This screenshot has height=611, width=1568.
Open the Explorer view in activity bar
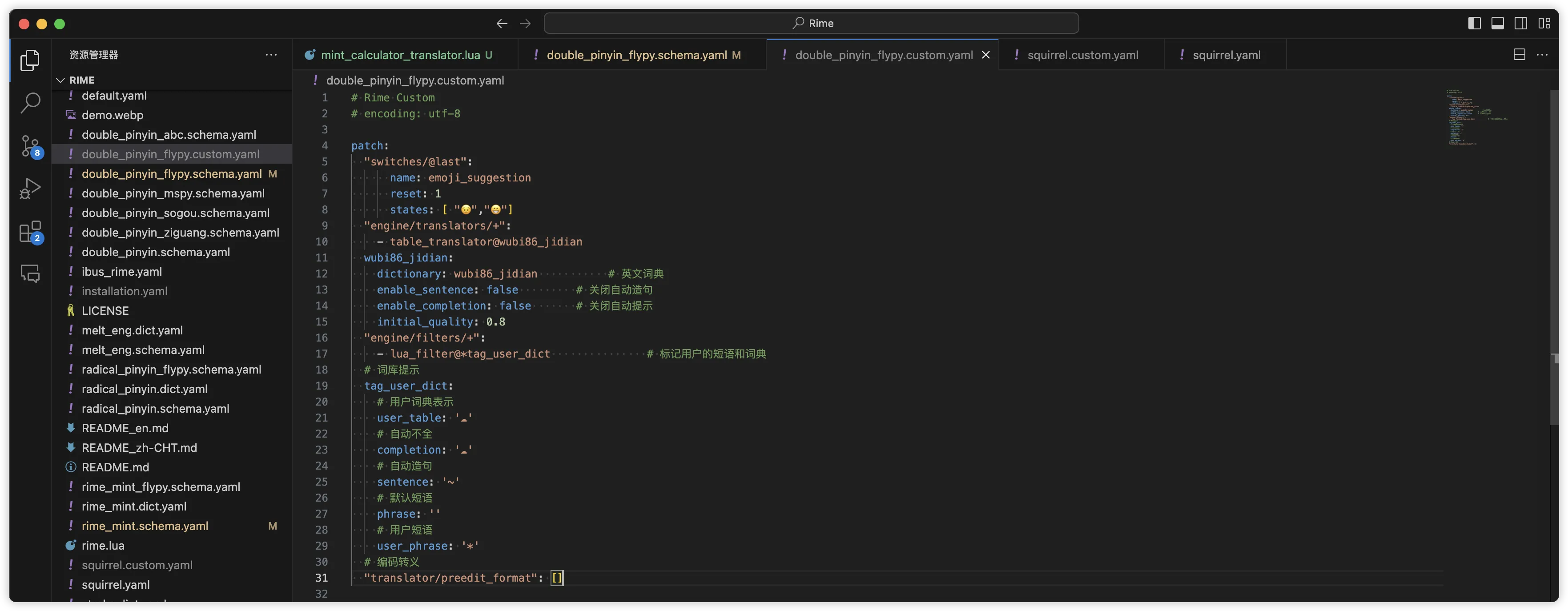(30, 60)
